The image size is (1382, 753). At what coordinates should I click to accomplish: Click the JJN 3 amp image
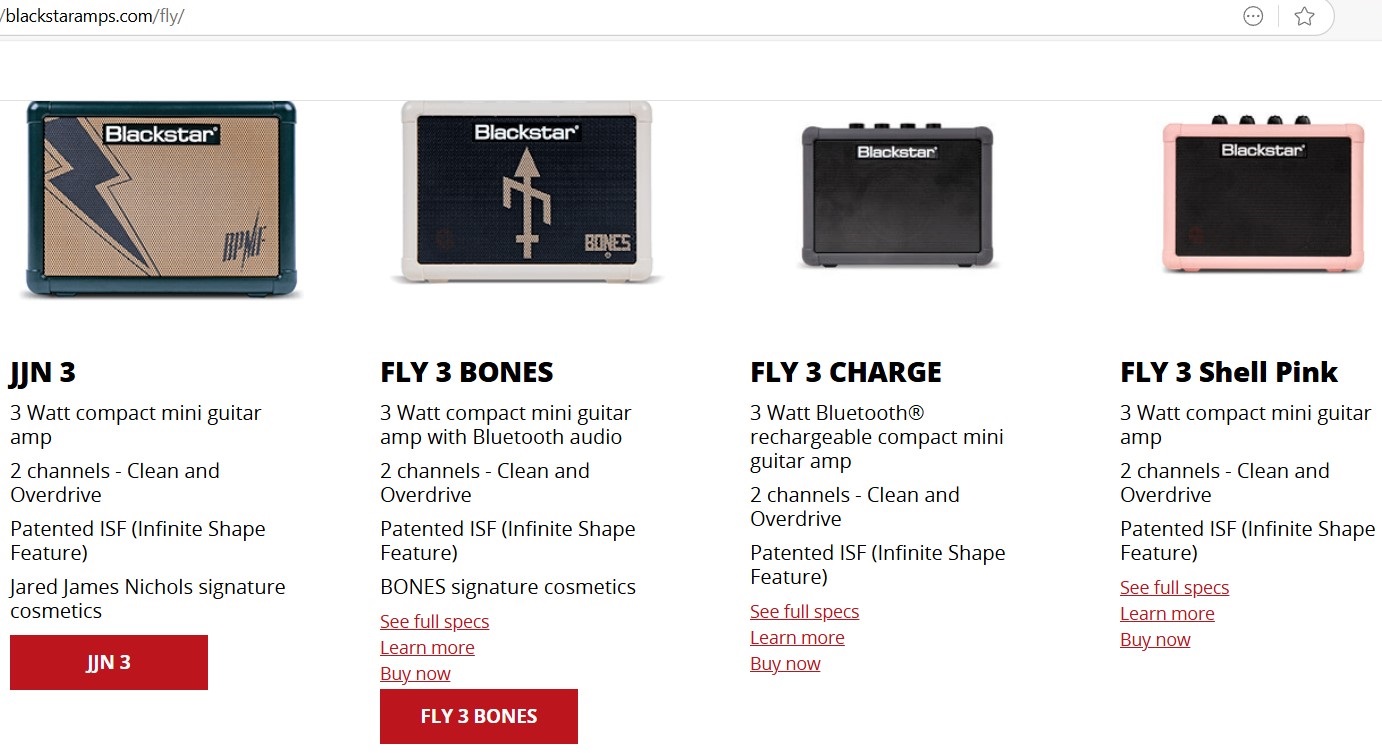tap(161, 199)
